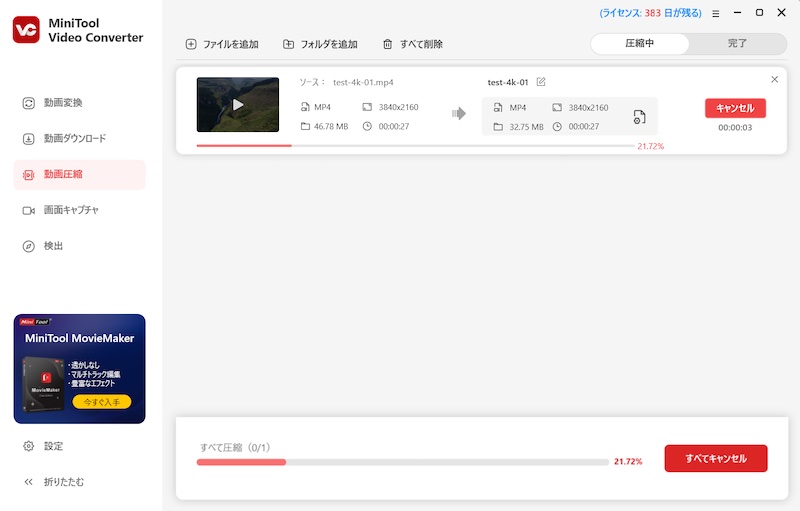Click the MiniTool Video Converter logo icon

point(26,30)
